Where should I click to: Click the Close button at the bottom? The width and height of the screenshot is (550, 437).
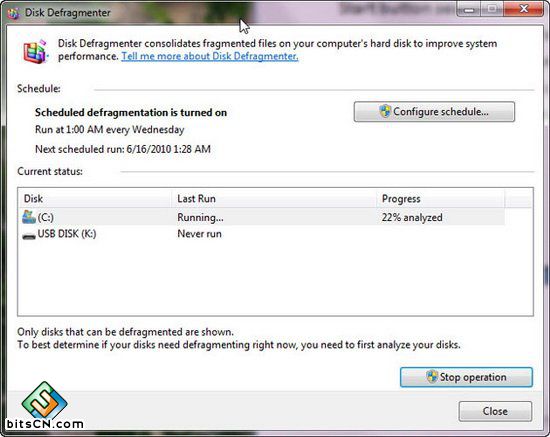pyautogui.click(x=495, y=411)
